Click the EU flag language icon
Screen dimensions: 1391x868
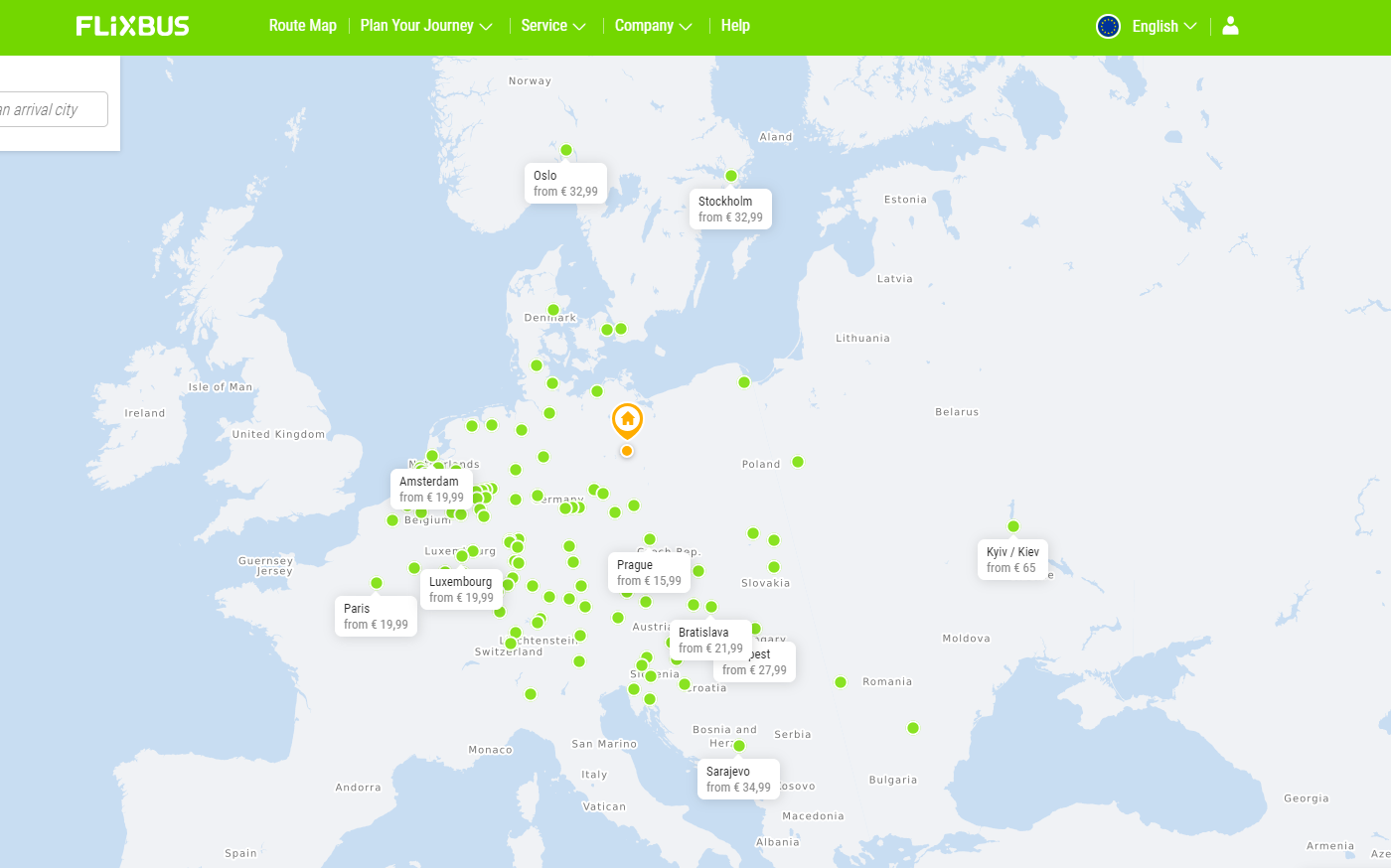click(x=1108, y=26)
